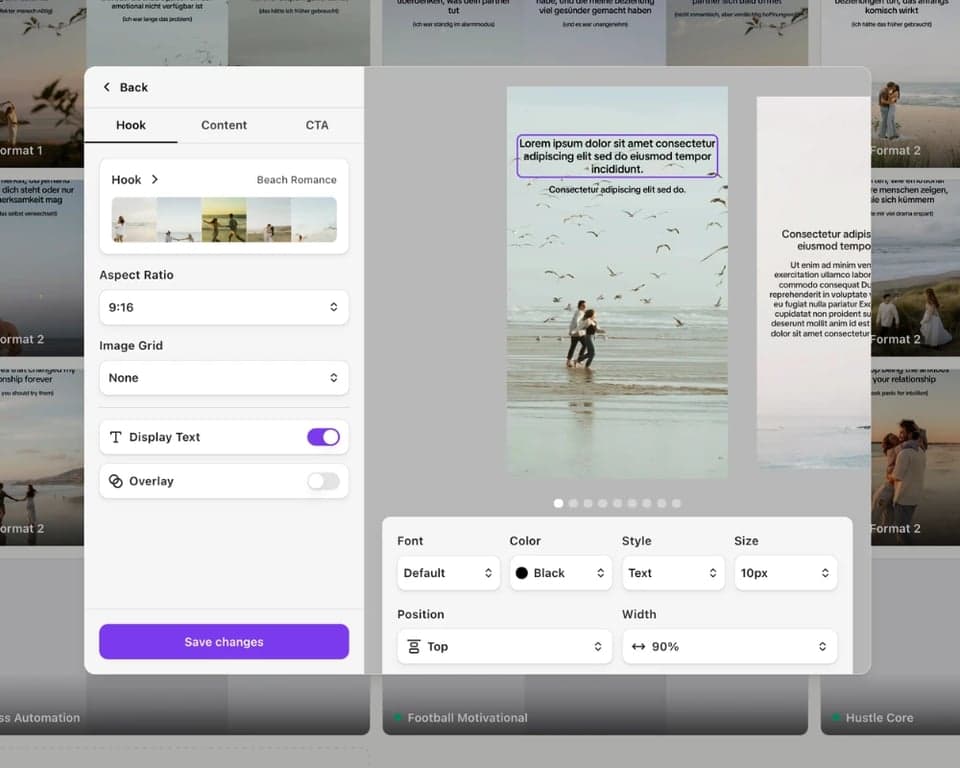The height and width of the screenshot is (768, 960).
Task: Open the Image Grid None dropdown
Action: click(x=224, y=377)
